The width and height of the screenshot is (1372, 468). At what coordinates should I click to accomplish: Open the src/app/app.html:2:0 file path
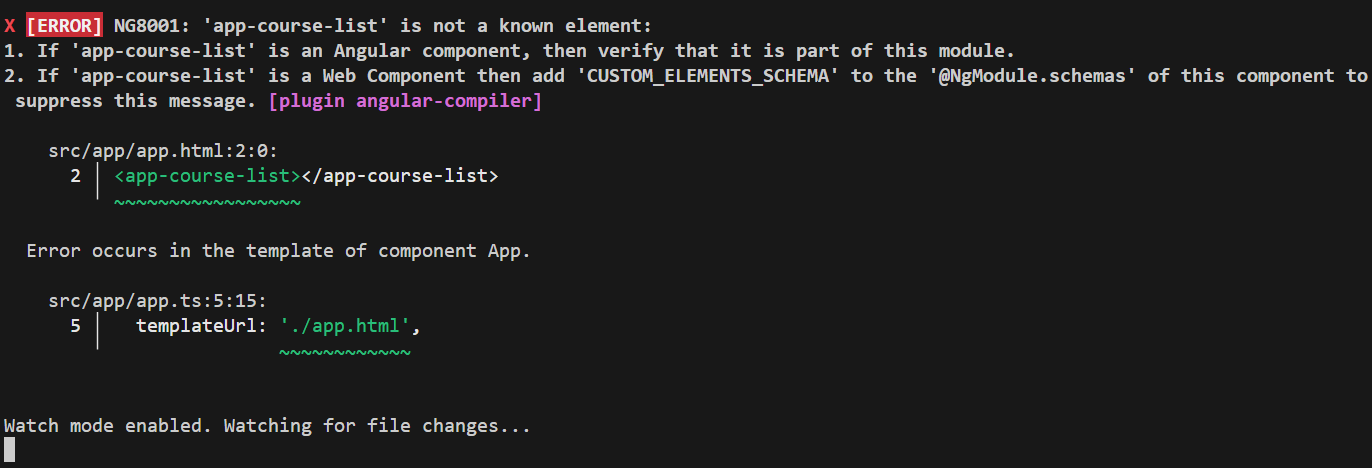162,151
